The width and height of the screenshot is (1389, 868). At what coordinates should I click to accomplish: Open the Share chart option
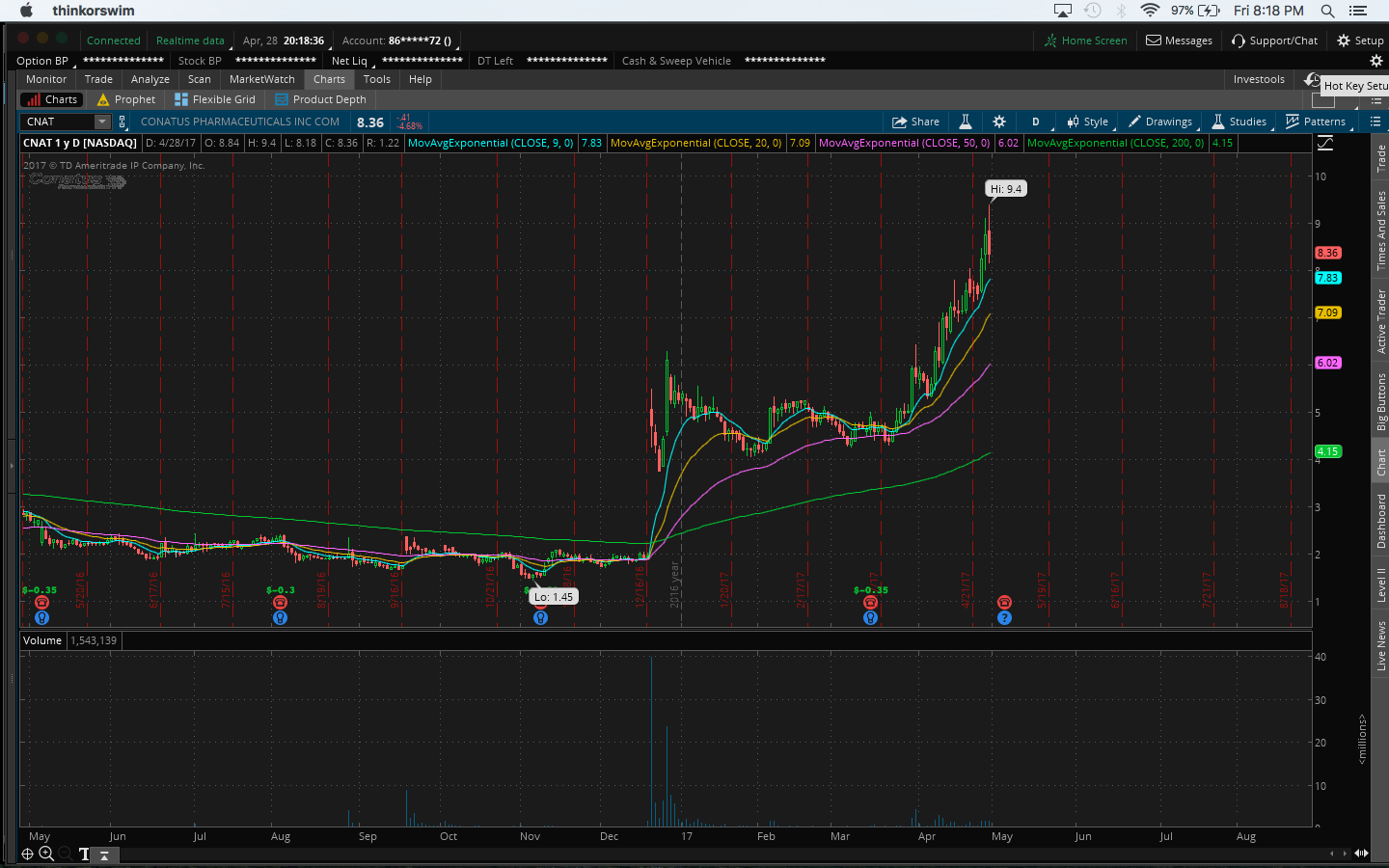tap(915, 122)
